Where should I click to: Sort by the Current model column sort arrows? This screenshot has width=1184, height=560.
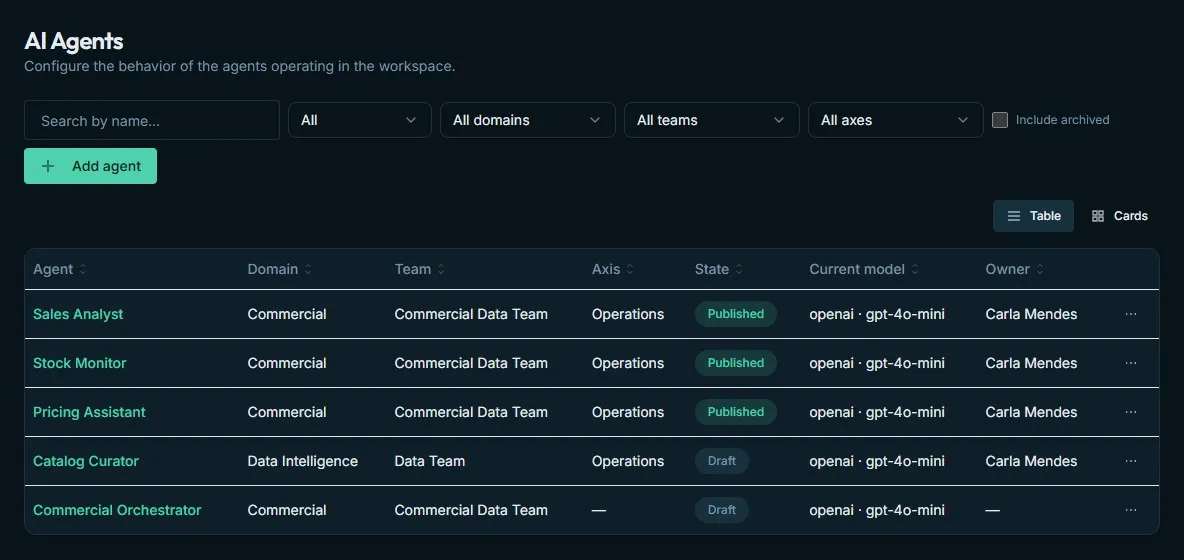click(x=914, y=269)
